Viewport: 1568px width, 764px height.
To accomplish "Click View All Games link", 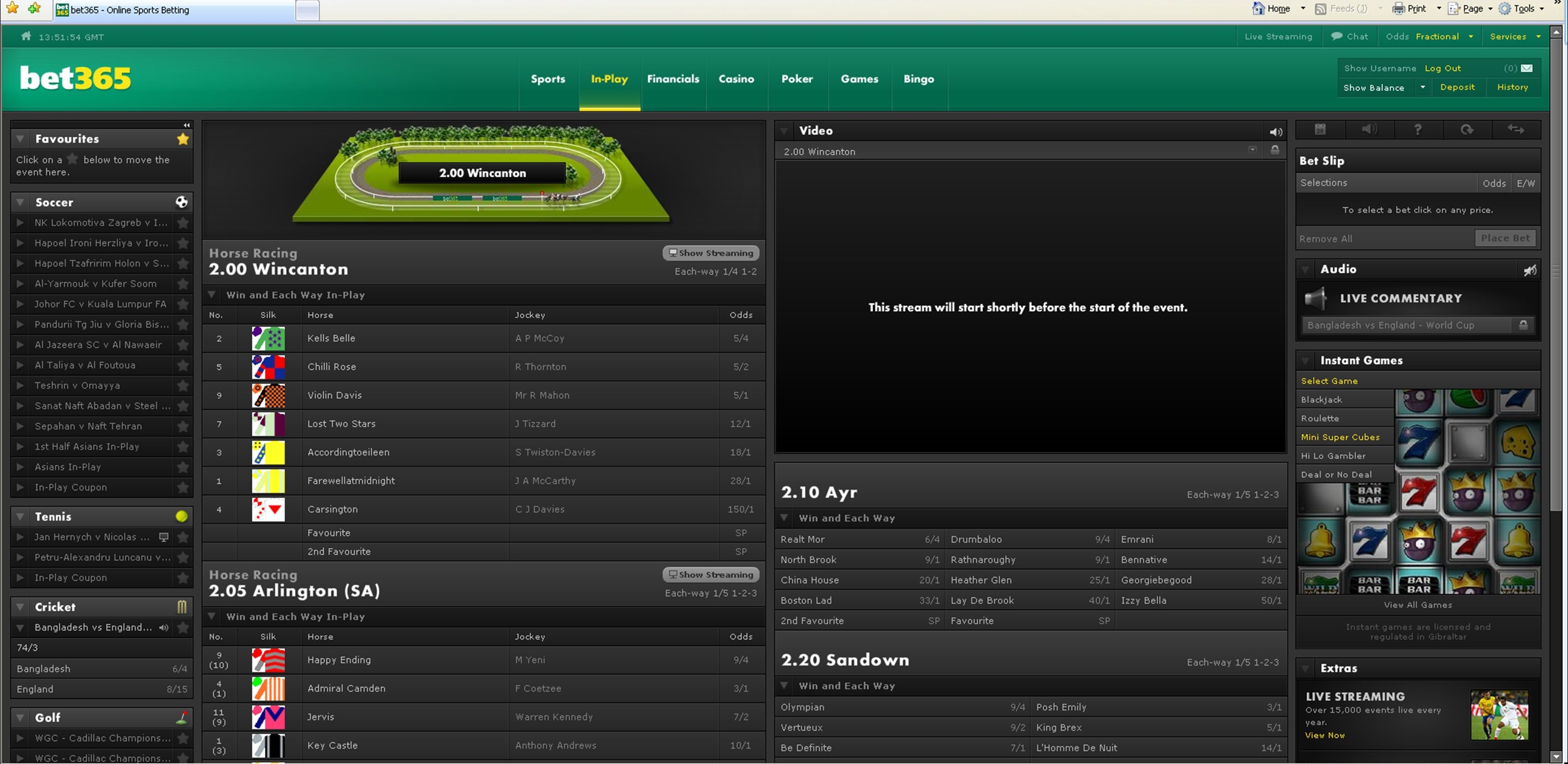I will (x=1418, y=605).
